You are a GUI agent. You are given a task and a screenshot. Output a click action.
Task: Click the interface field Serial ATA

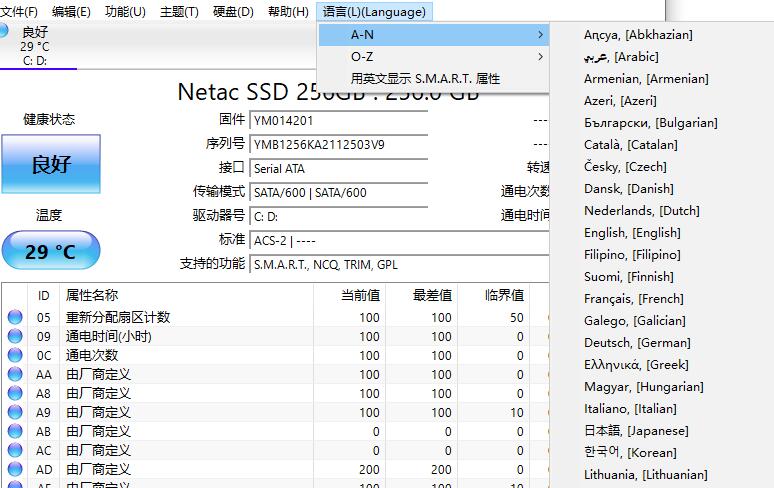tap(339, 169)
